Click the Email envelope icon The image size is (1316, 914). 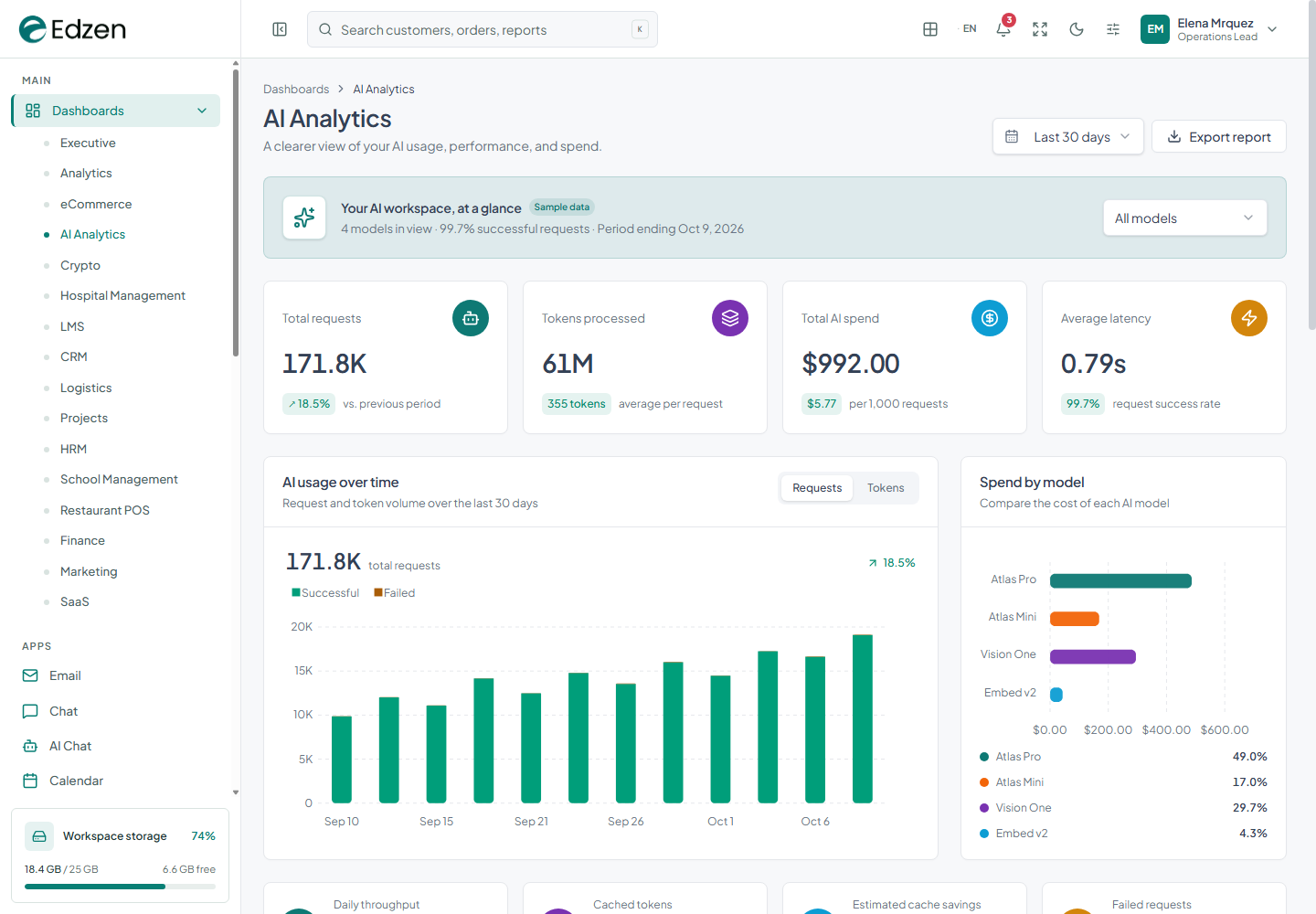tap(30, 675)
